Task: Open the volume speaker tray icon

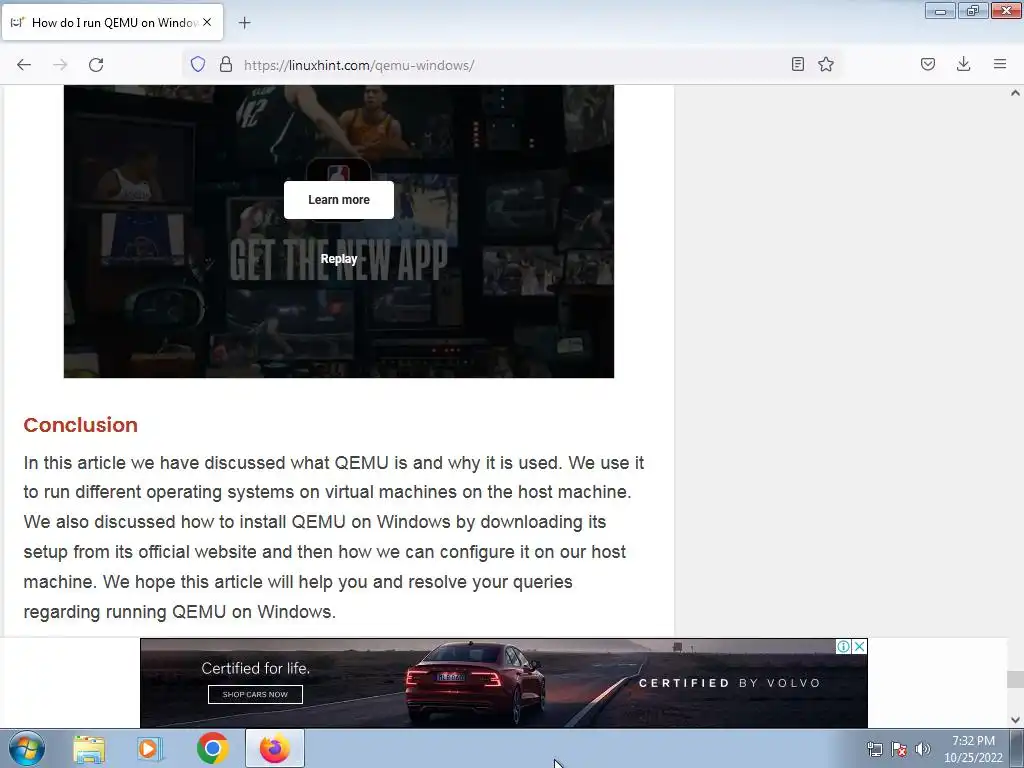Action: 922,749
